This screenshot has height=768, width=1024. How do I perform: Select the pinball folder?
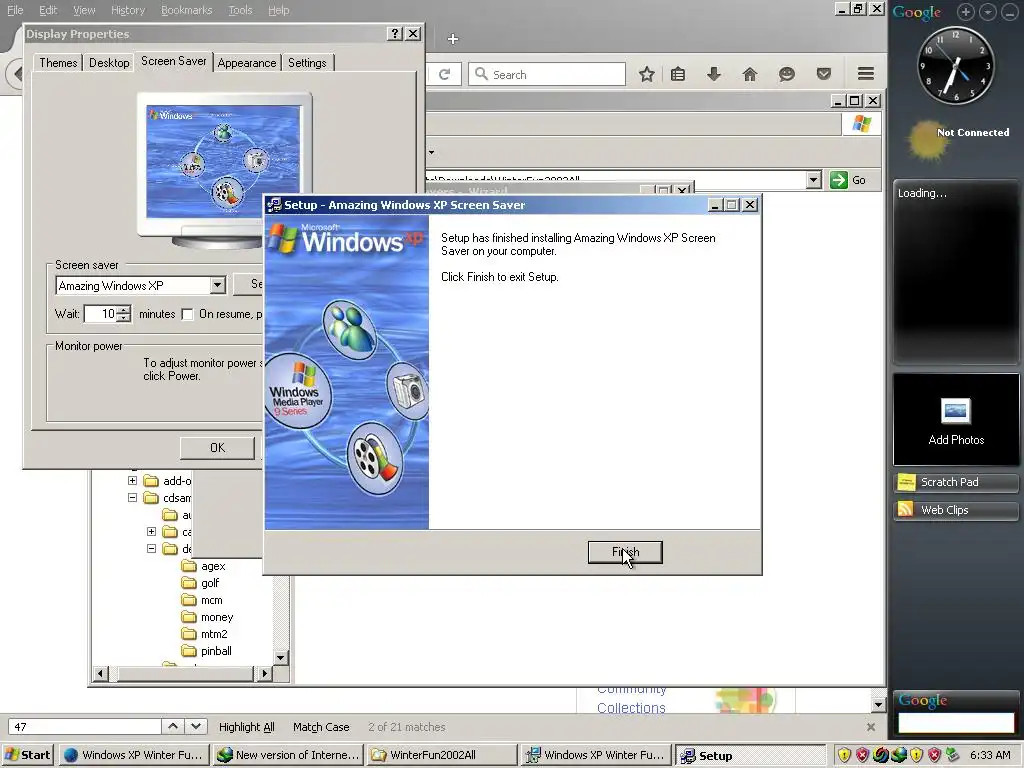(x=216, y=651)
